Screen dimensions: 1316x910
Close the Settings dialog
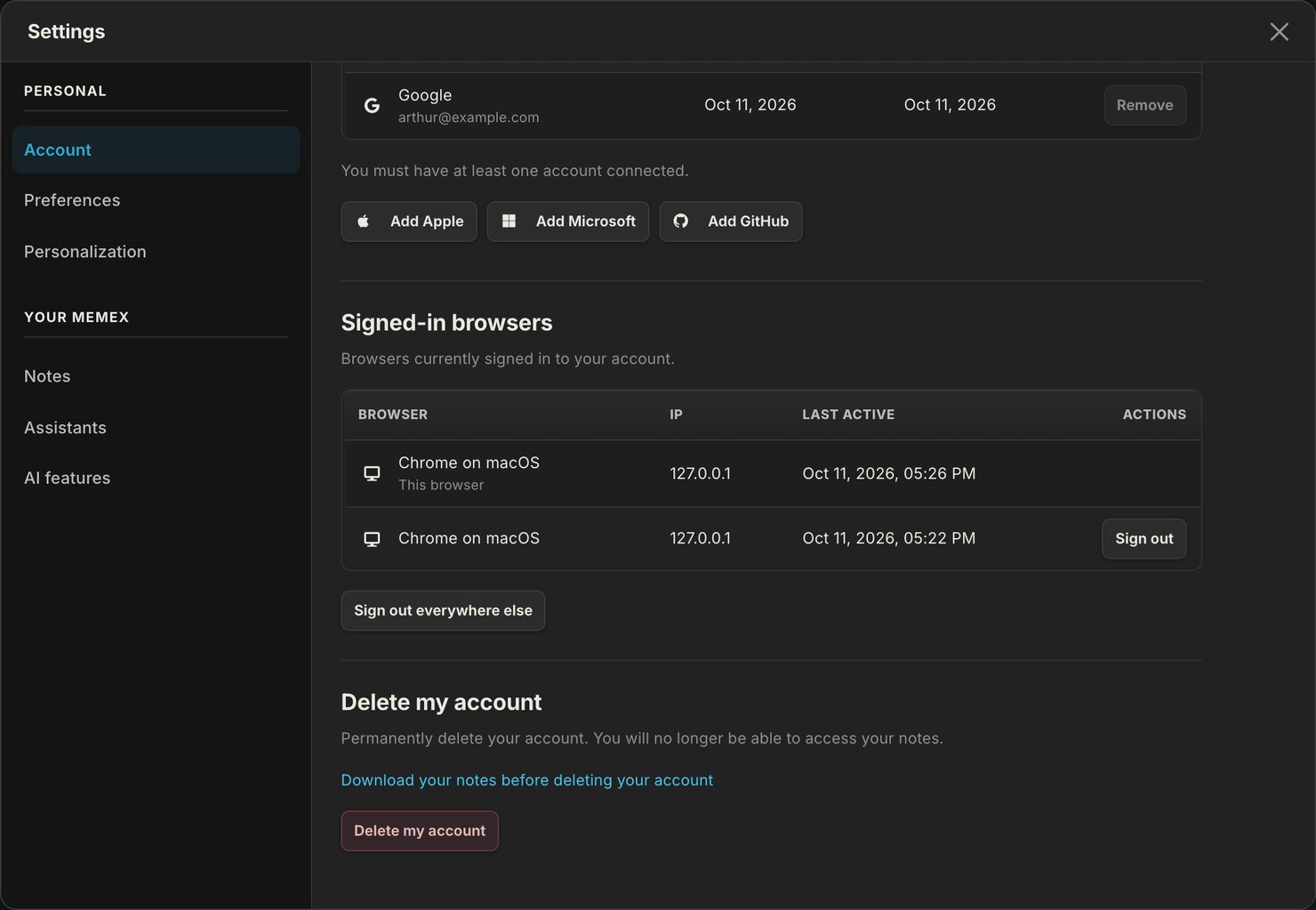click(1279, 32)
